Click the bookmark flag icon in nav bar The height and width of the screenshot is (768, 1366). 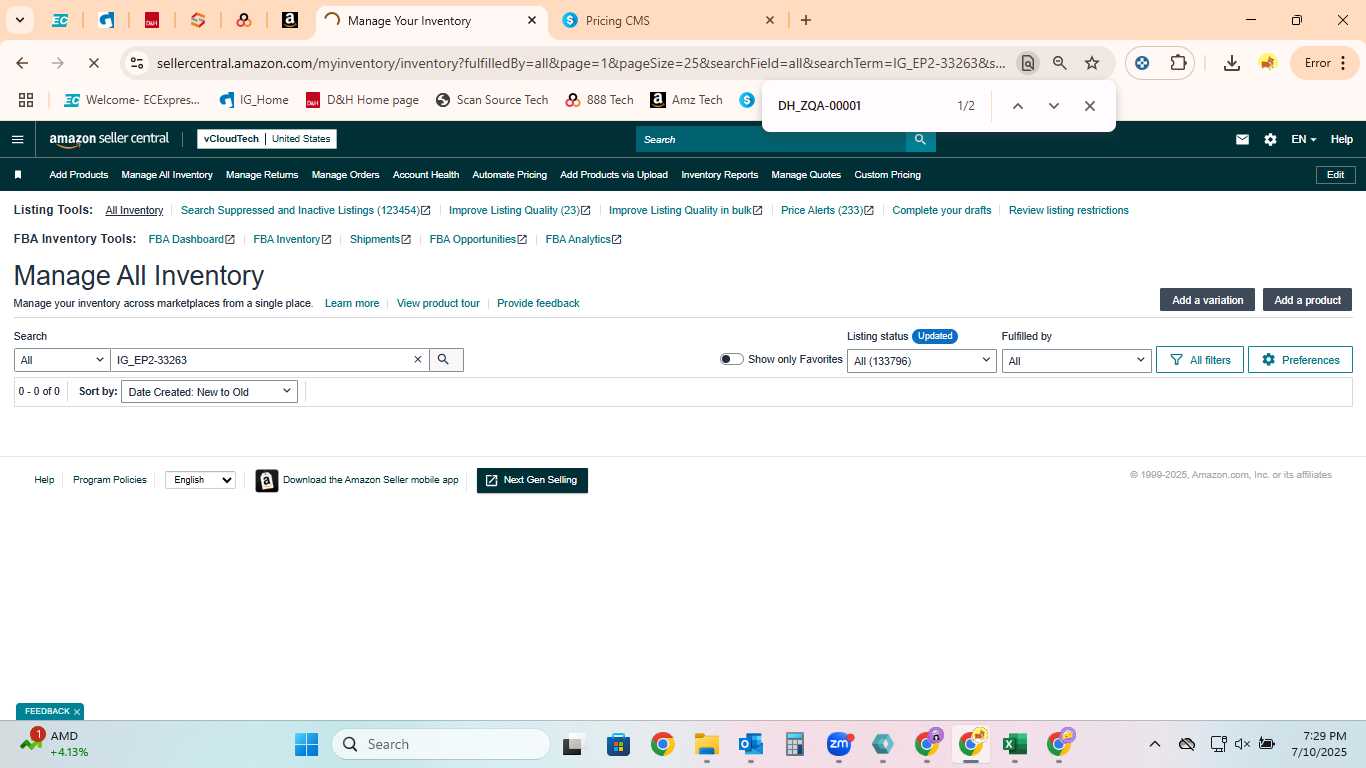pos(17,175)
